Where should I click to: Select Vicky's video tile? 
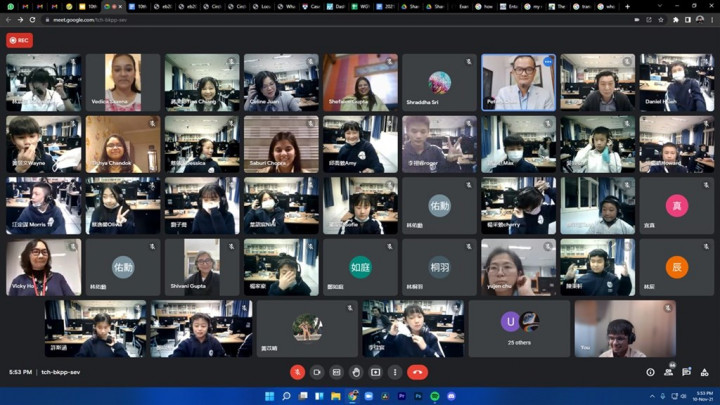click(x=42, y=268)
